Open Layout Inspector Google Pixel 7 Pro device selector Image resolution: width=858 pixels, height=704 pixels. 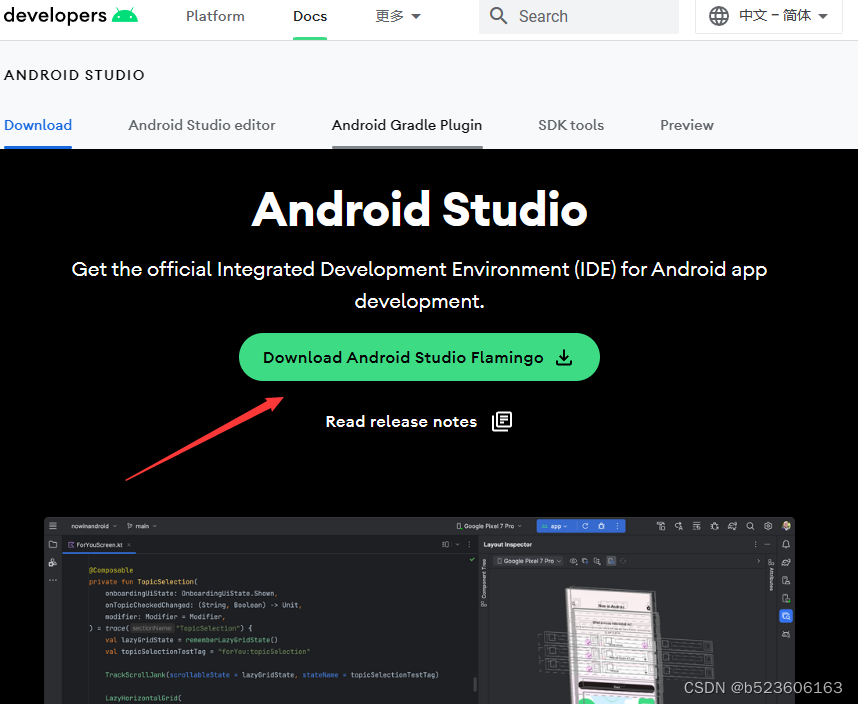click(529, 561)
